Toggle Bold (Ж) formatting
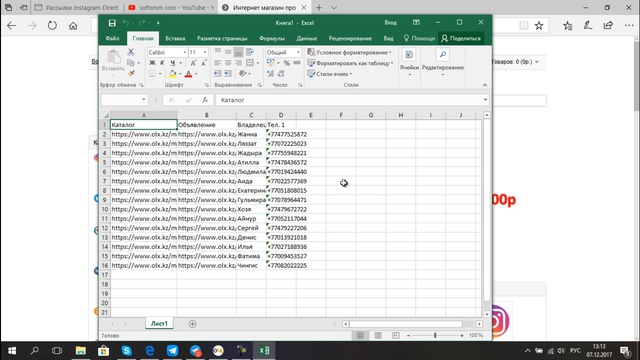 (x=152, y=63)
